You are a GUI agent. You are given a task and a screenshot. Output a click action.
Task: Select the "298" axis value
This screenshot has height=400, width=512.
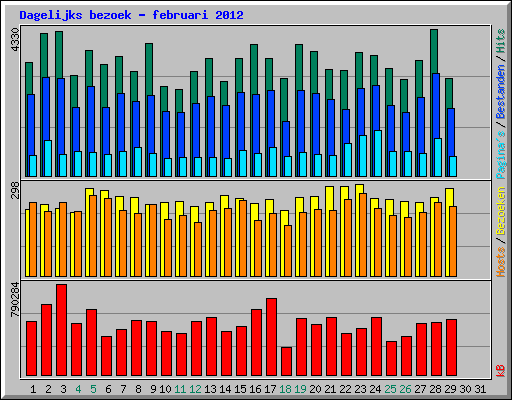(15, 190)
